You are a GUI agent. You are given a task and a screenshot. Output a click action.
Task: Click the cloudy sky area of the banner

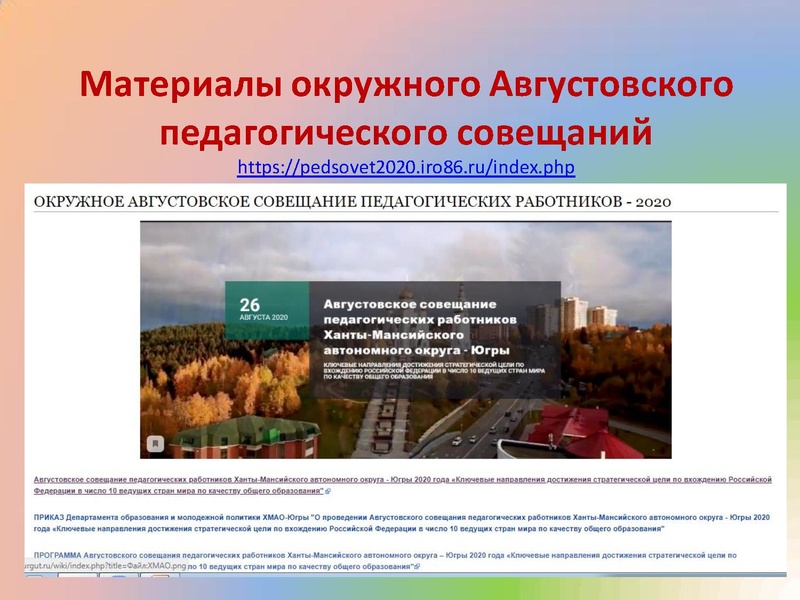coord(400,245)
